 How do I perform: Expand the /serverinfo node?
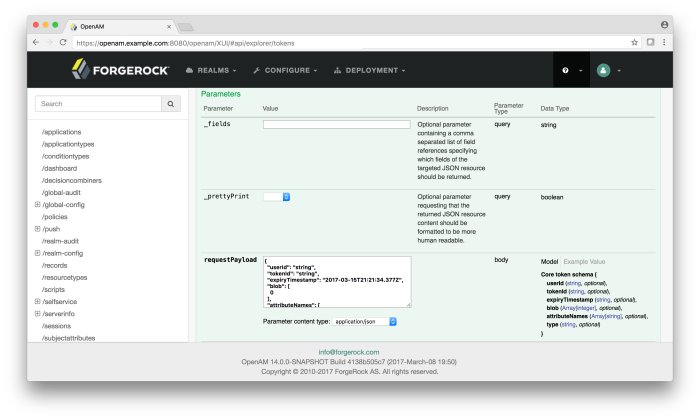(38, 313)
